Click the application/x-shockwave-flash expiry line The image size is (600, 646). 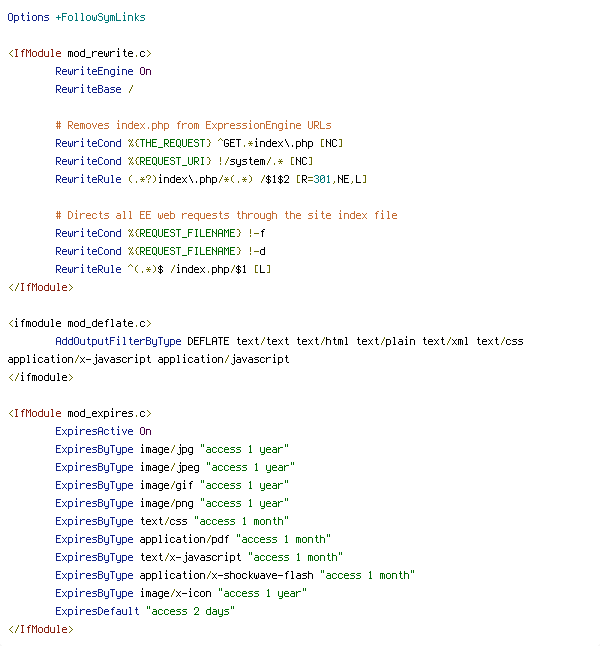(234, 575)
